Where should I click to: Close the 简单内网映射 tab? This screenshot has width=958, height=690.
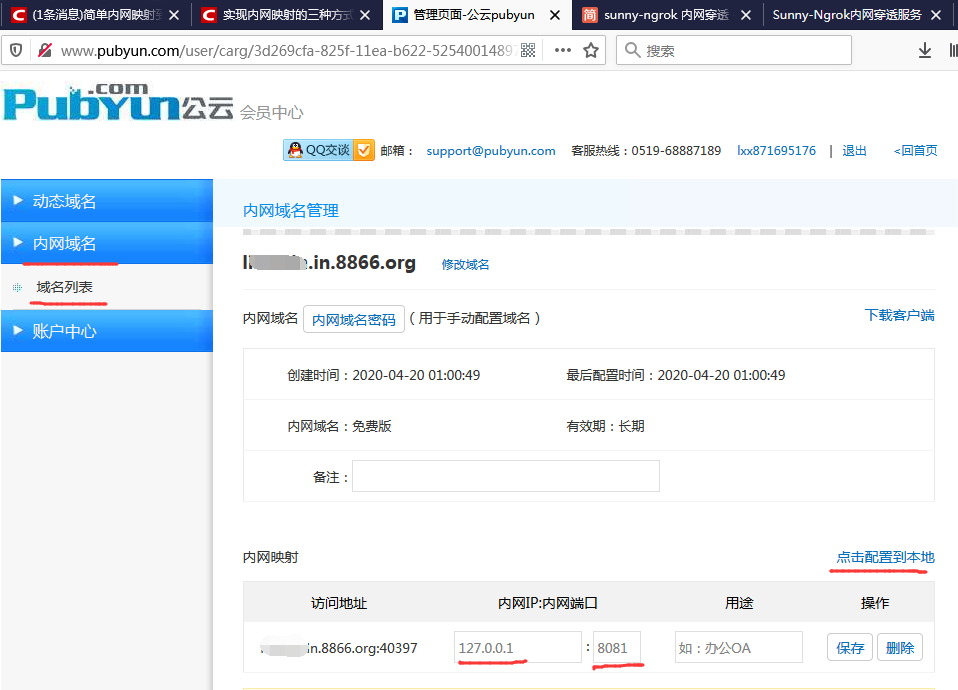[x=174, y=15]
